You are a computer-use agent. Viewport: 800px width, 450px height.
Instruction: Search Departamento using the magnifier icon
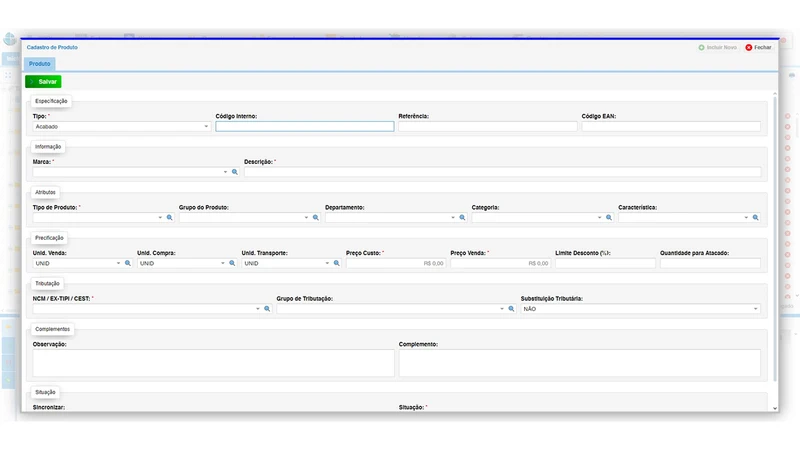coord(462,217)
